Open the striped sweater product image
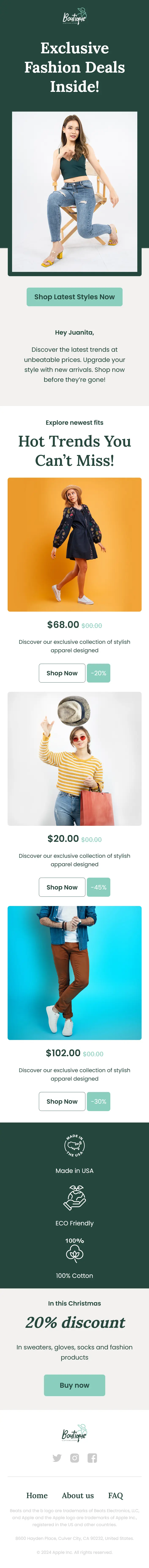Viewport: 149px width, 1568px height. pos(74,758)
